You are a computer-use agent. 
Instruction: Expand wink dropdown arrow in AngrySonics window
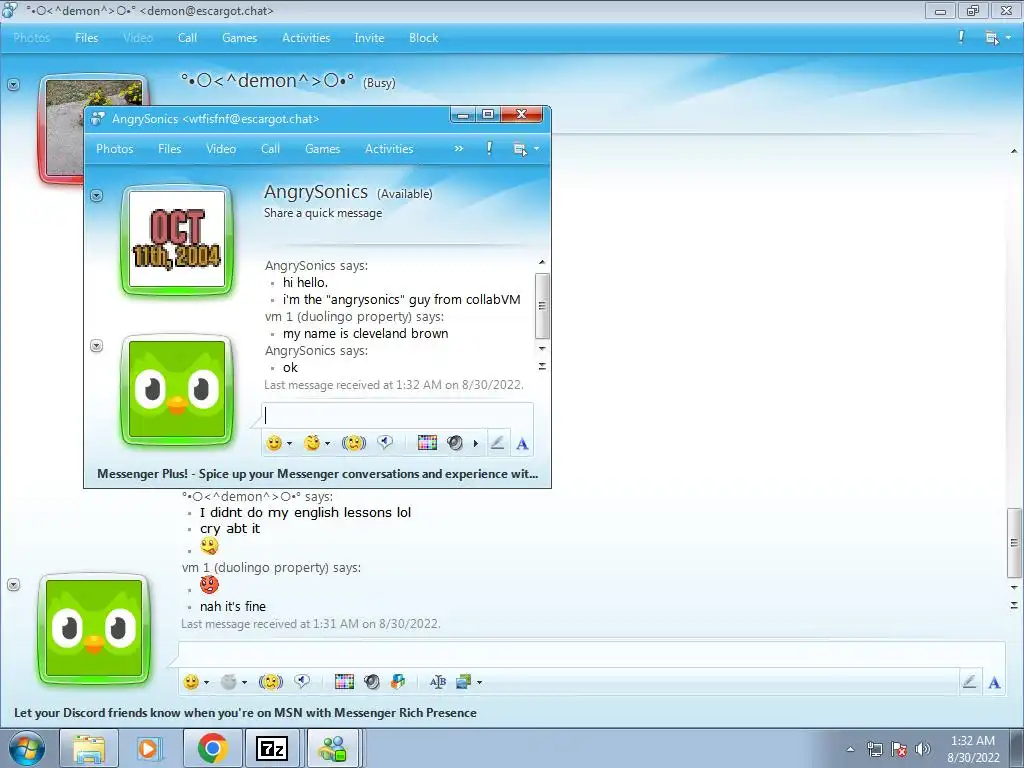(327, 444)
